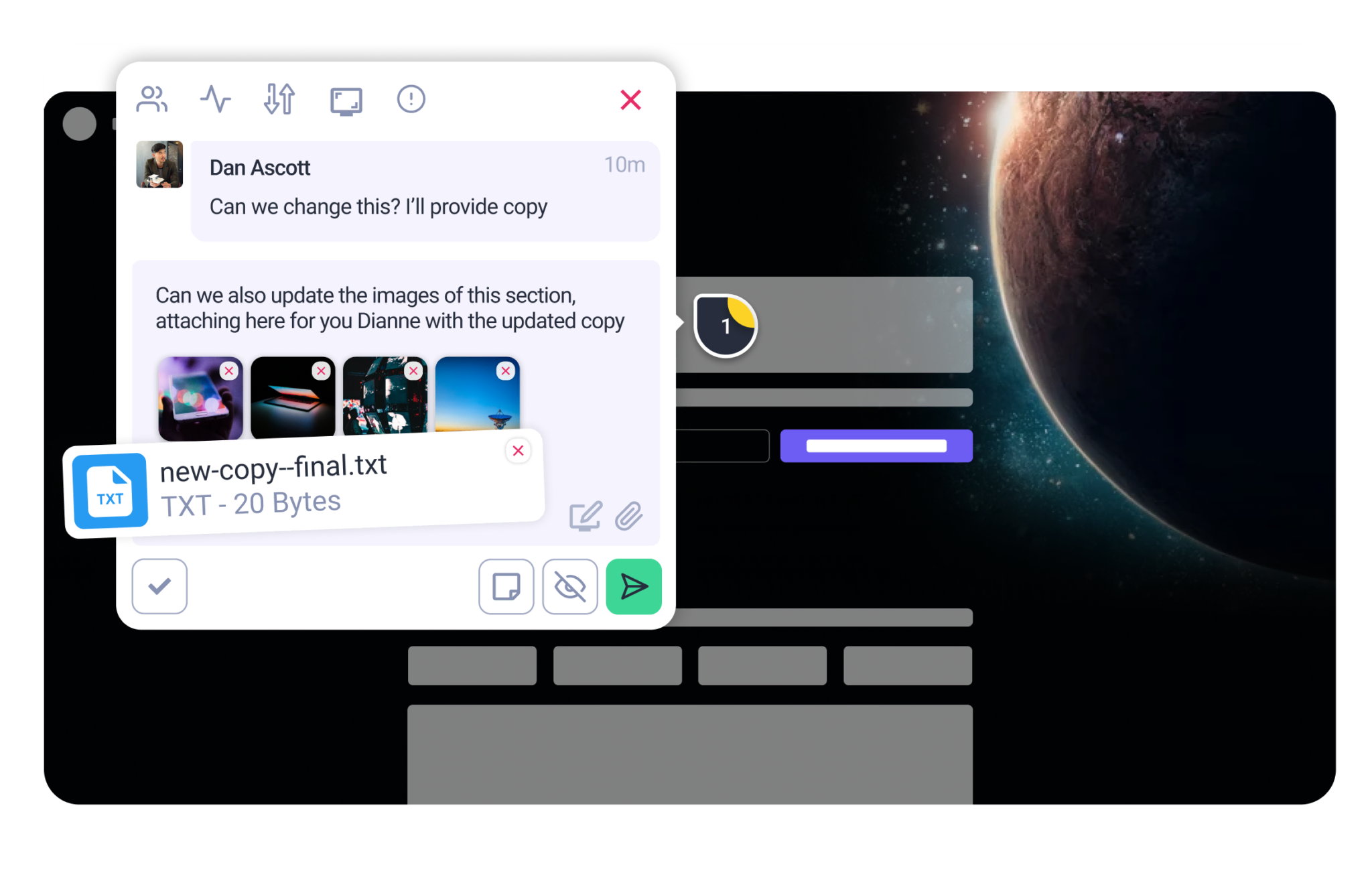This screenshot has width=1372, height=881.
Task: Open the screen details monitor icon
Action: tap(346, 101)
